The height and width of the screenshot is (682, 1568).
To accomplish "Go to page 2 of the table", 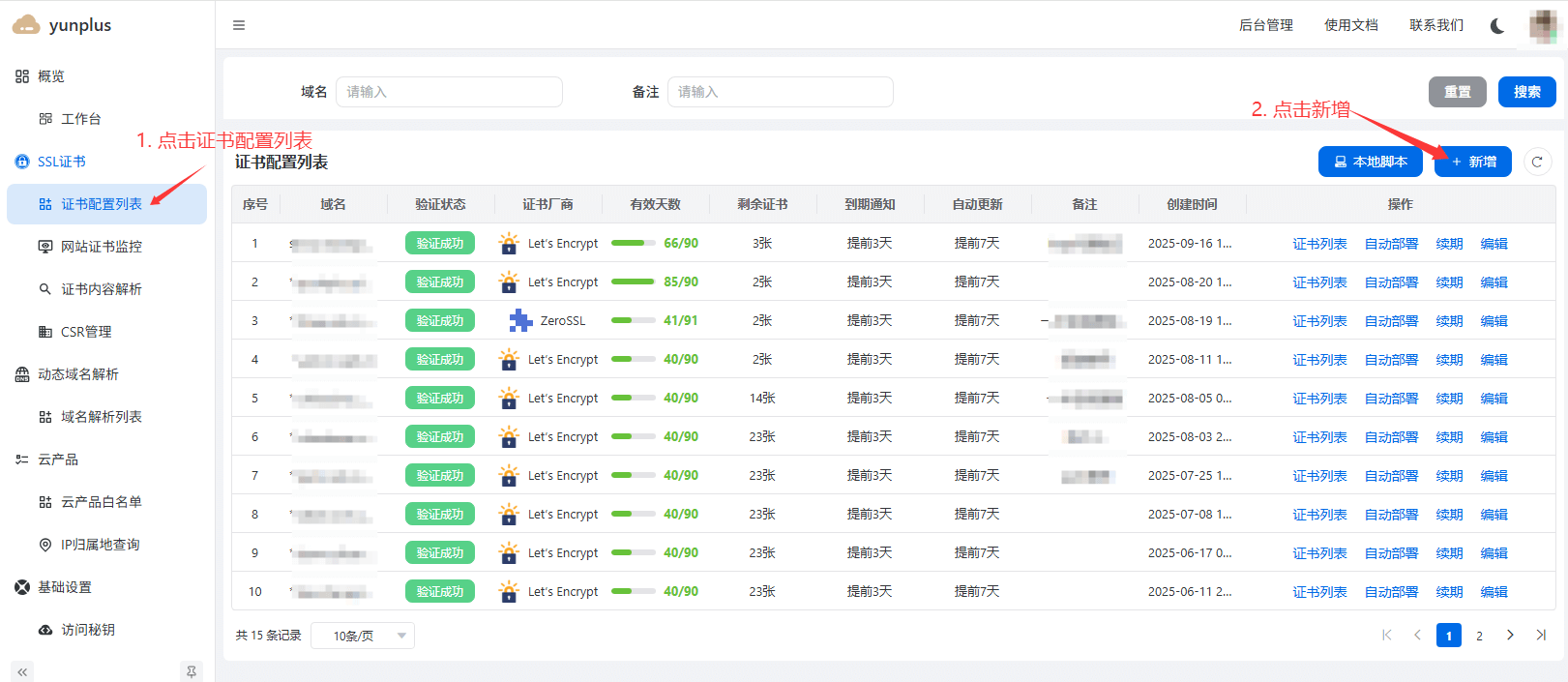I will [1479, 636].
